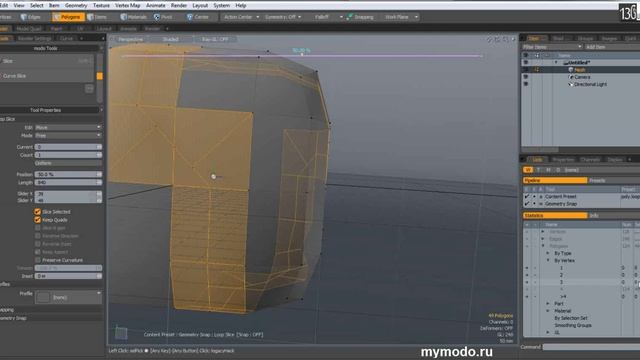
Task: Select the Materials selection mode
Action: pyautogui.click(x=134, y=17)
